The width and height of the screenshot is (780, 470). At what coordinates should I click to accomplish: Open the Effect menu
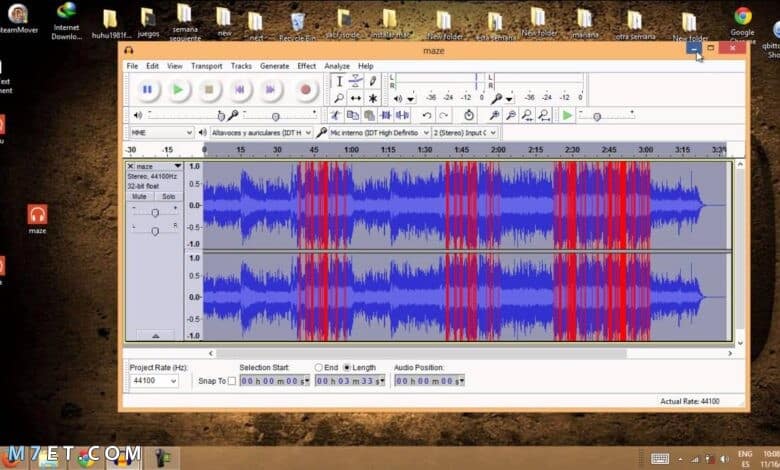[x=306, y=66]
